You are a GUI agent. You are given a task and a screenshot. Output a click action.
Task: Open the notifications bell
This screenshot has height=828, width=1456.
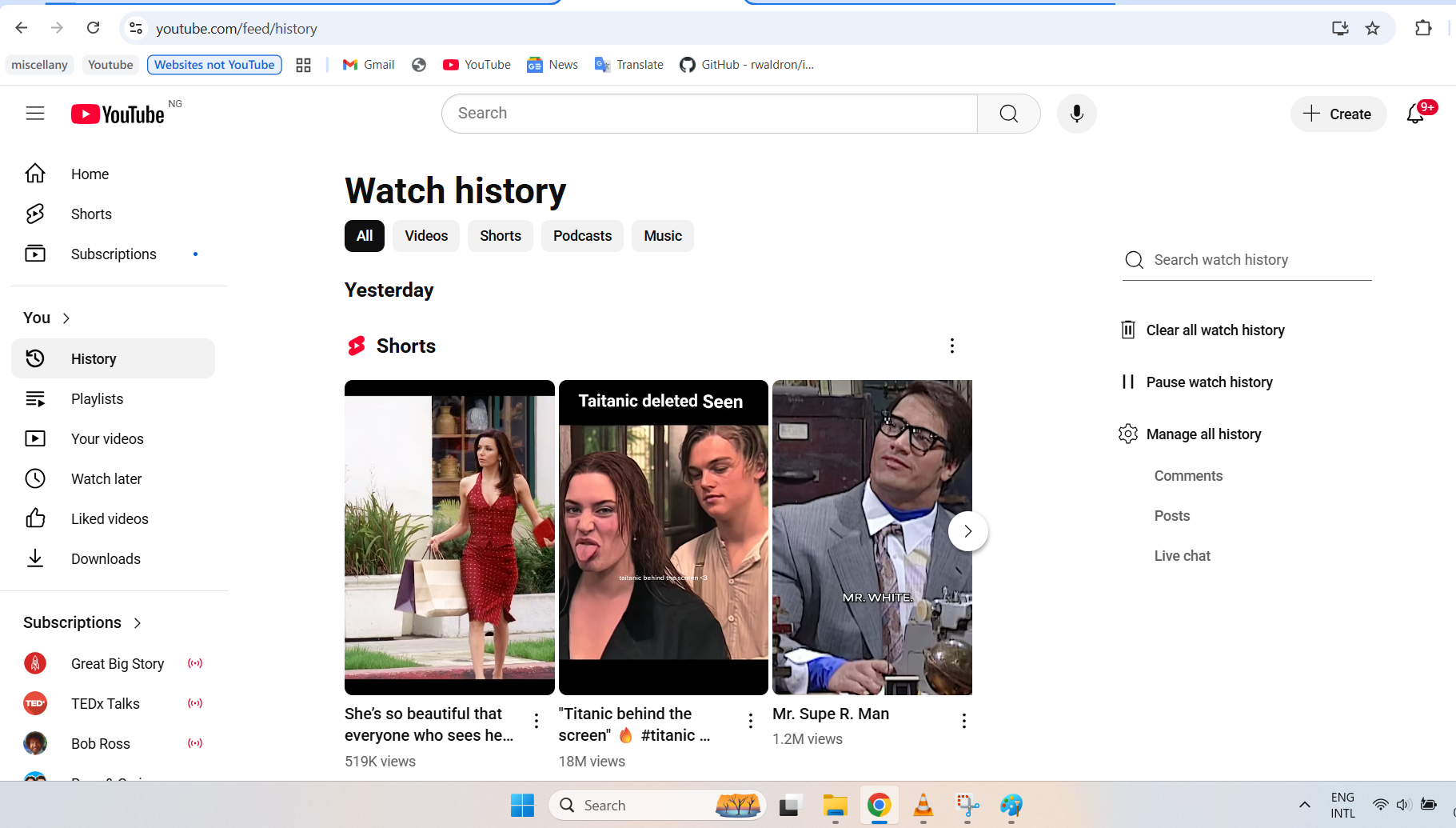pos(1415,114)
